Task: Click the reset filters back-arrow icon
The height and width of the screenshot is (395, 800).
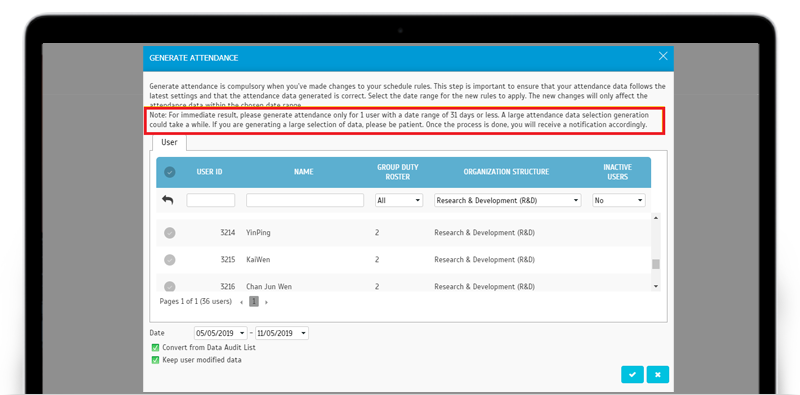Action: (168, 200)
